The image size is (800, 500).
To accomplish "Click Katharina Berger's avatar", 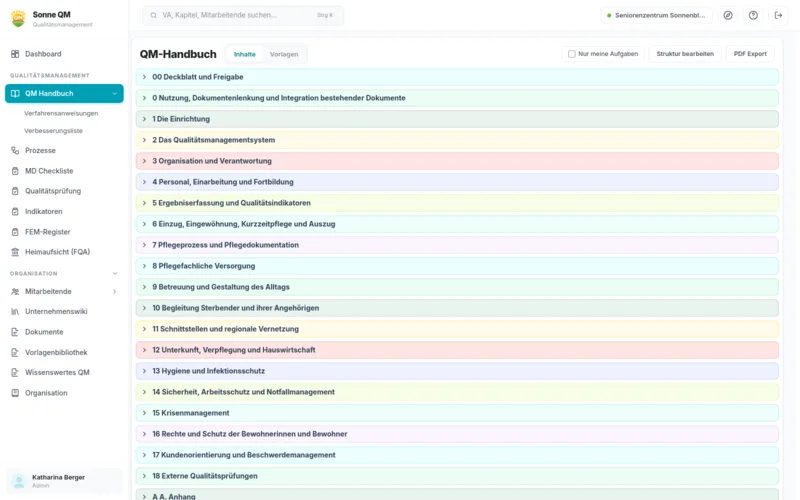I will pos(19,481).
